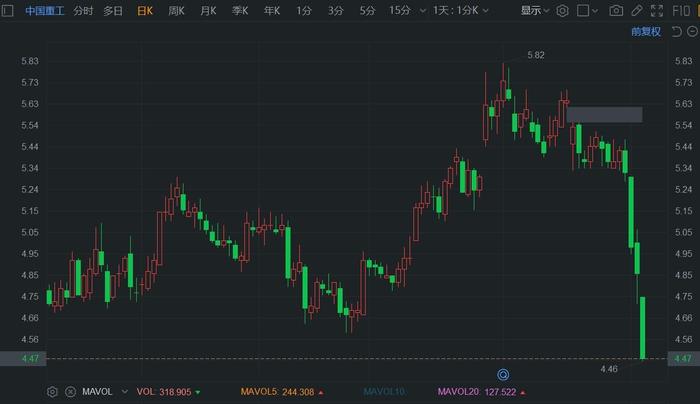Click the zoom out minus circle icon
Image resolution: width=700 pixels, height=404 pixels.
coord(692,31)
